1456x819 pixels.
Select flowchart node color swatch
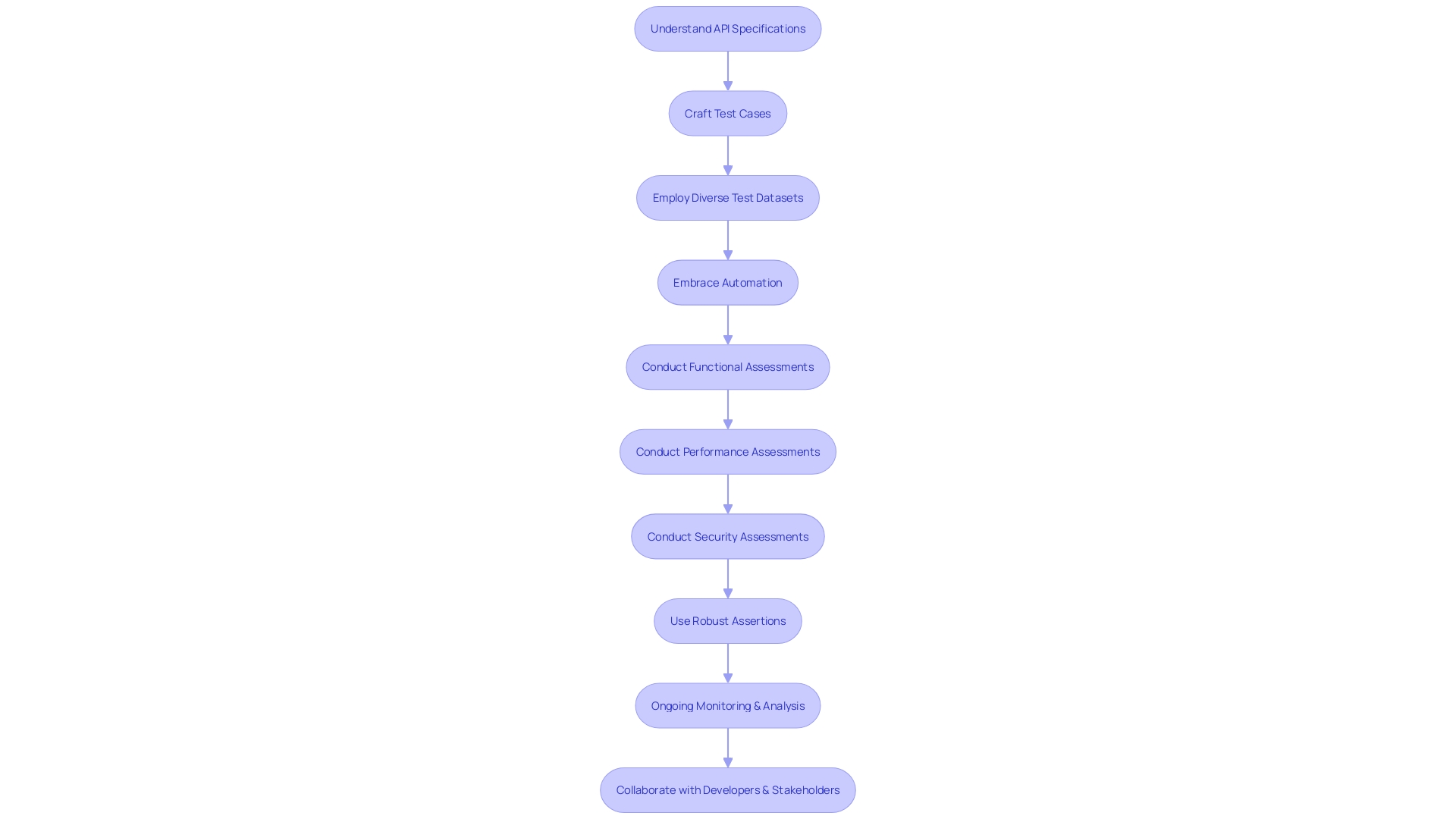727,28
